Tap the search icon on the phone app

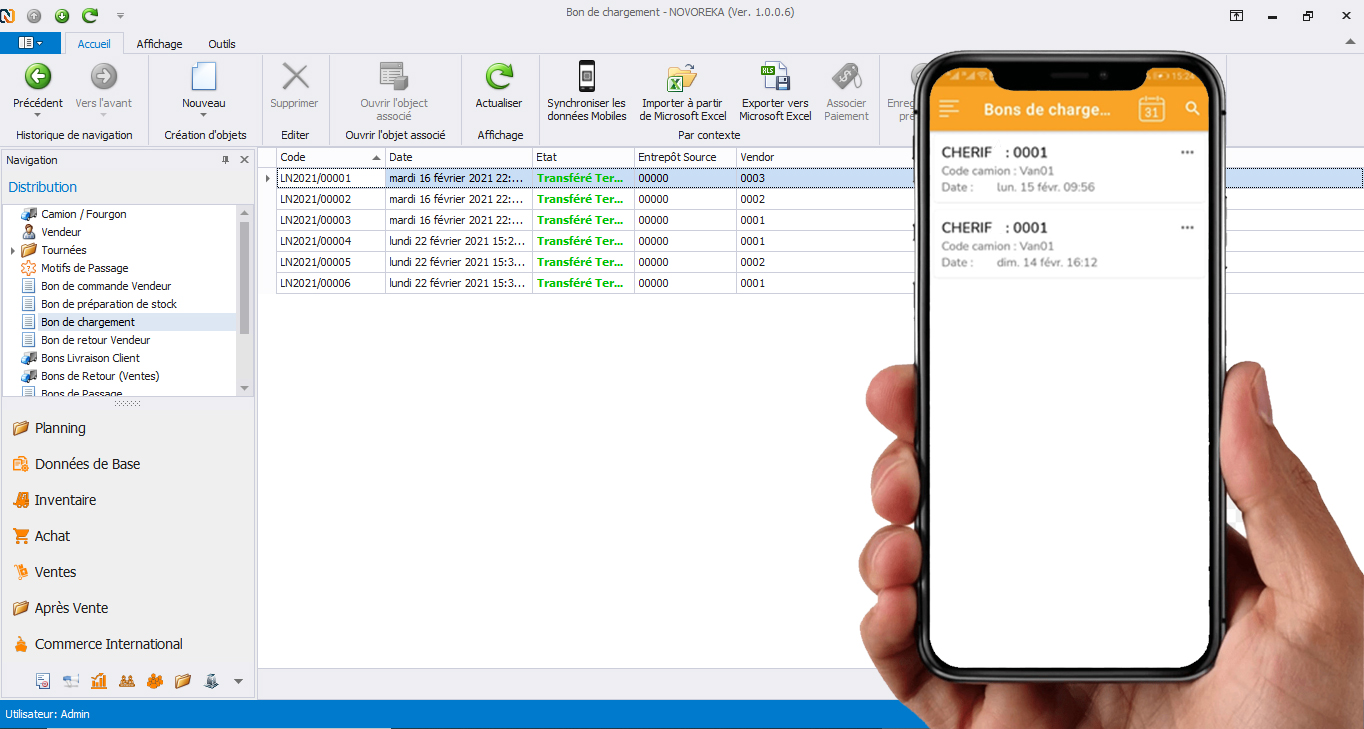point(1192,108)
